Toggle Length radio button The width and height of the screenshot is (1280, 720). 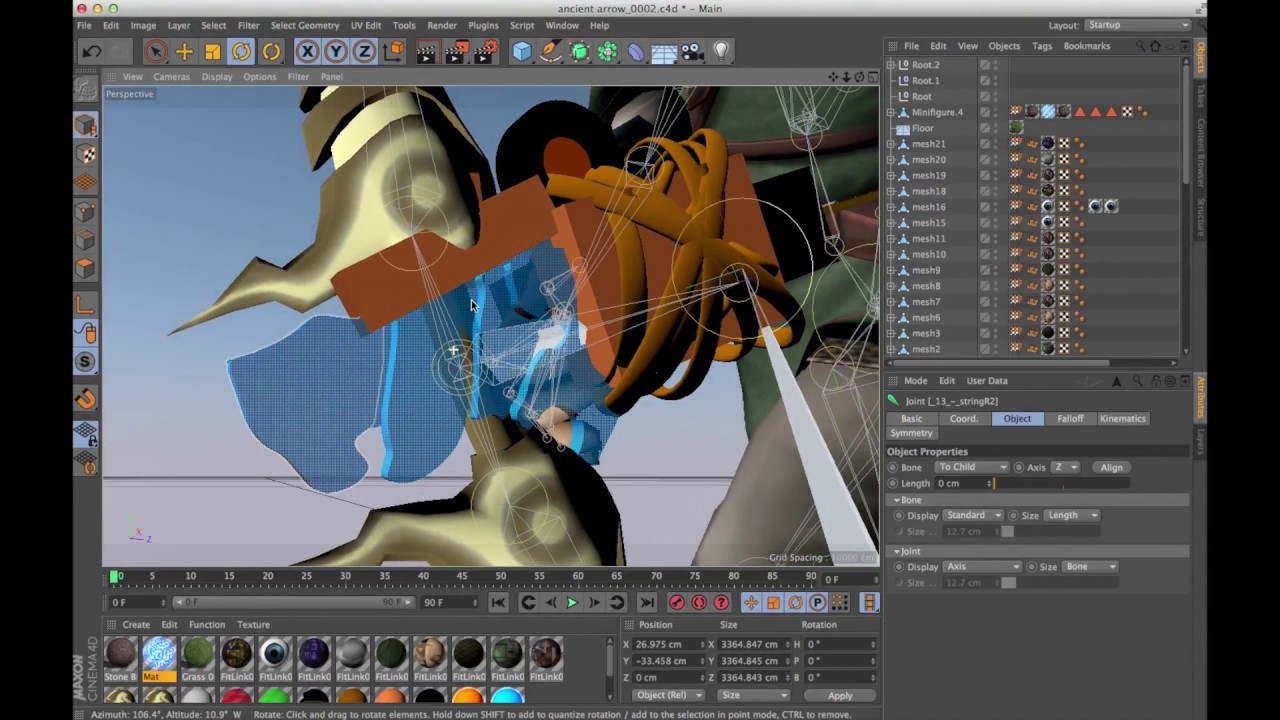click(893, 483)
